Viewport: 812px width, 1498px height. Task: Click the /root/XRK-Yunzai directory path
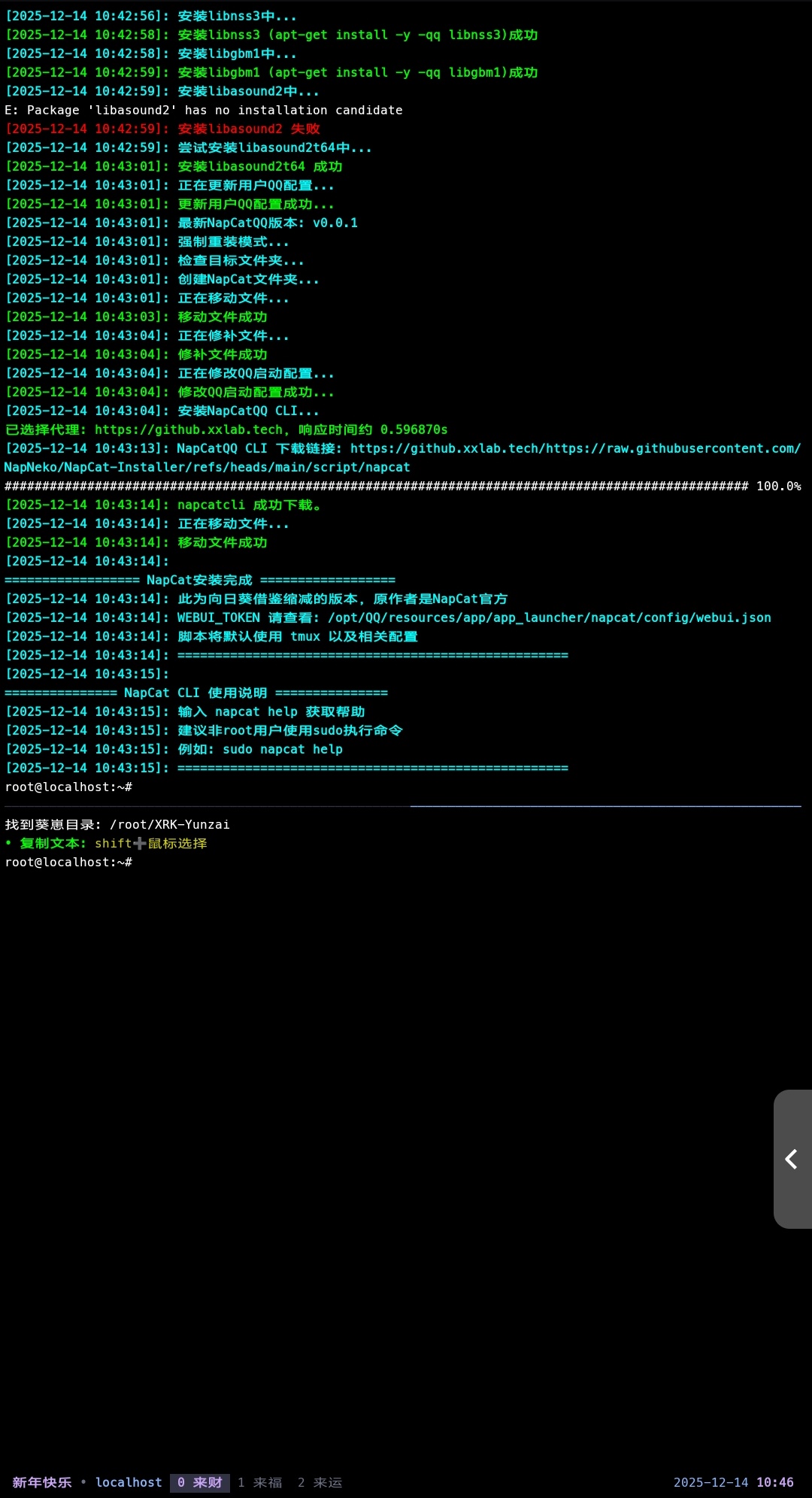[x=170, y=824]
